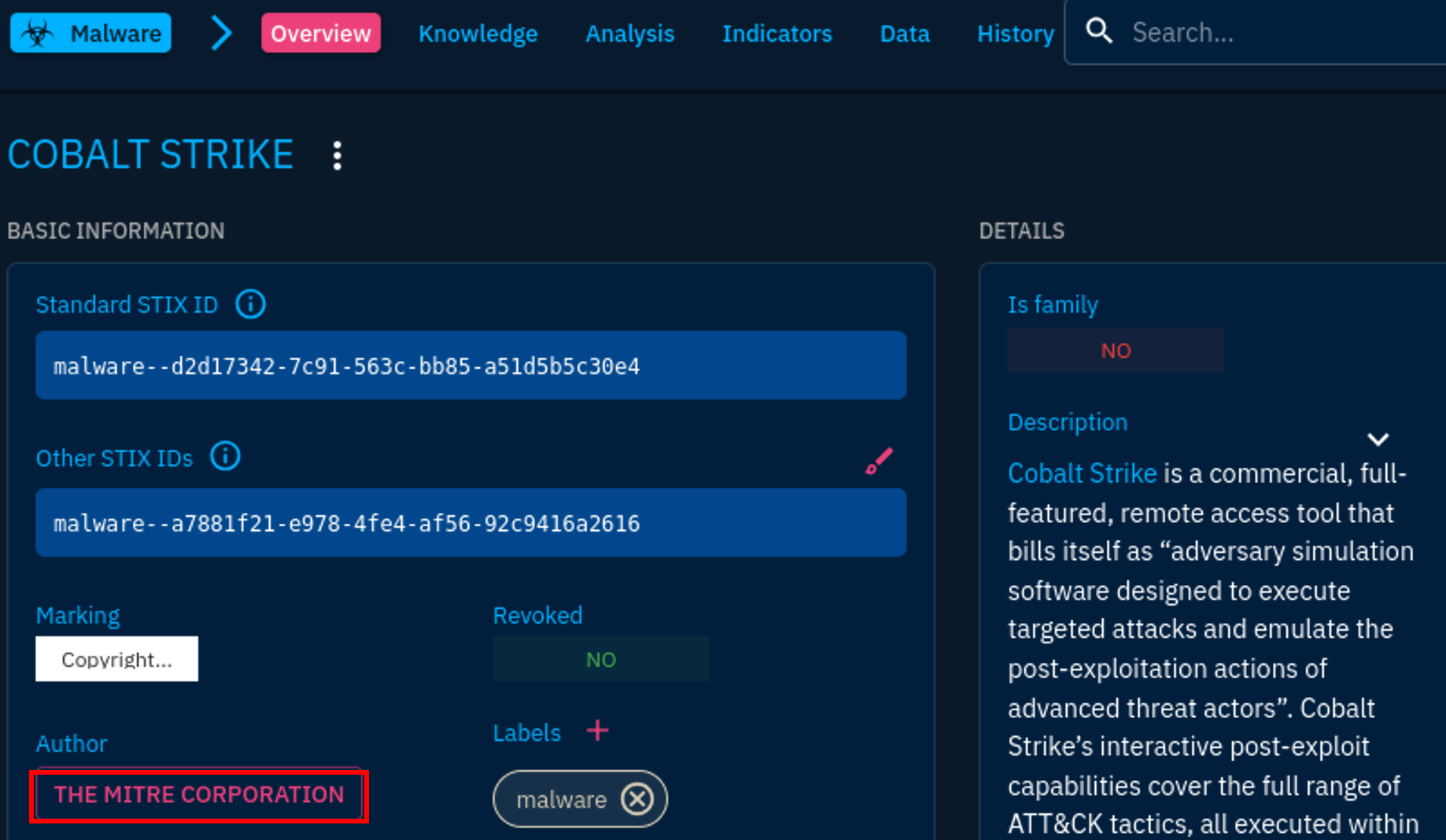Image resolution: width=1446 pixels, height=840 pixels.
Task: Click the Standard STIX ID info icon
Action: pos(251,304)
